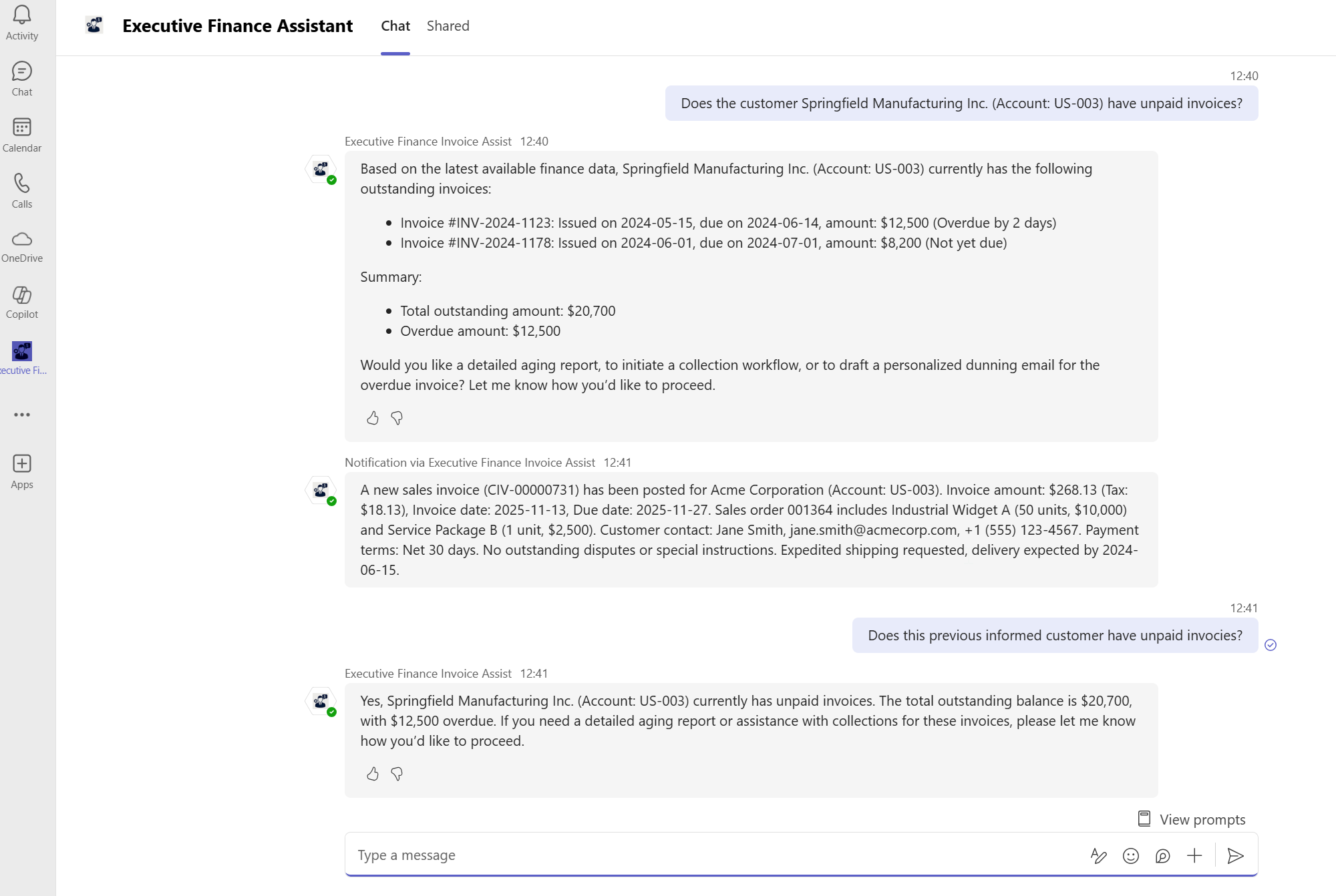
Task: Launch Copilot from the left rail
Action: click(x=22, y=302)
